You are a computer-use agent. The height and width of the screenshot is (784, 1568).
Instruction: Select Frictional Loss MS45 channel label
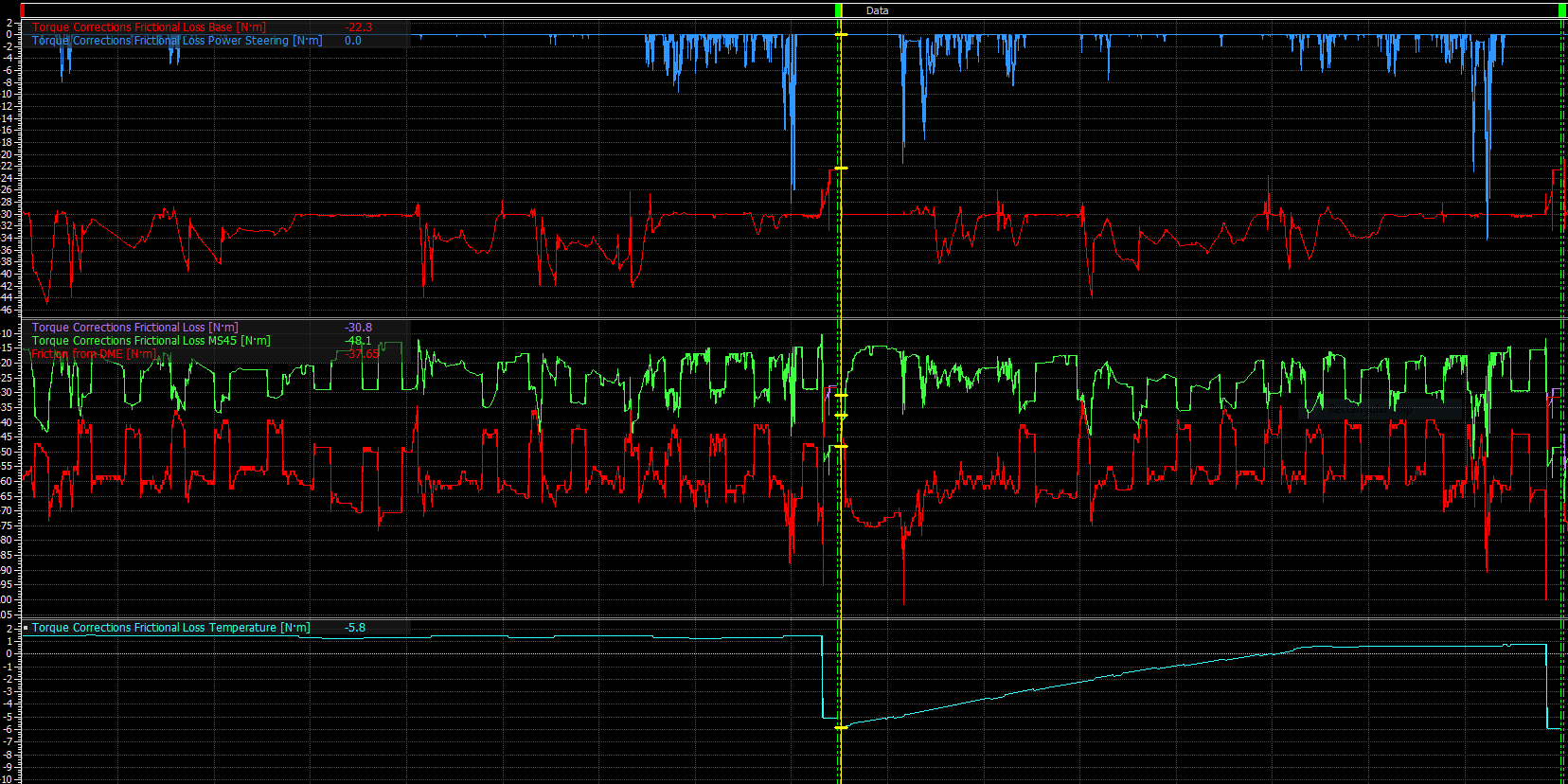pyautogui.click(x=151, y=341)
